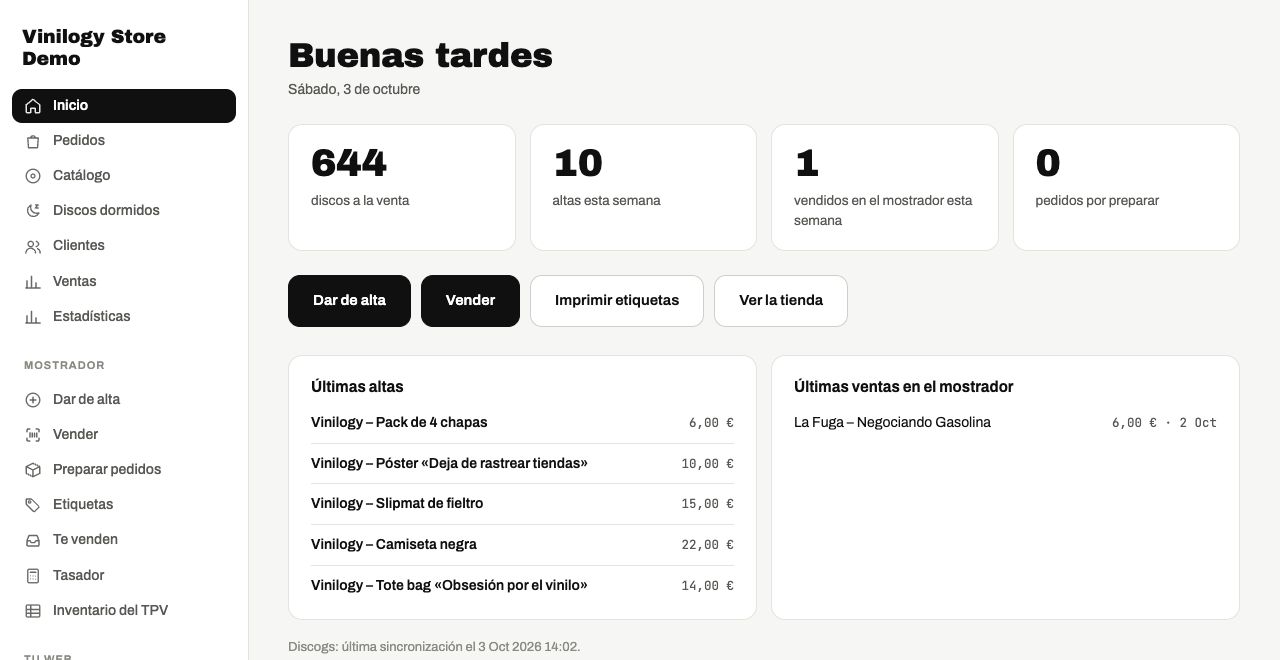This screenshot has width=1280, height=660.
Task: Open the Pedidos section
Action: (x=124, y=141)
